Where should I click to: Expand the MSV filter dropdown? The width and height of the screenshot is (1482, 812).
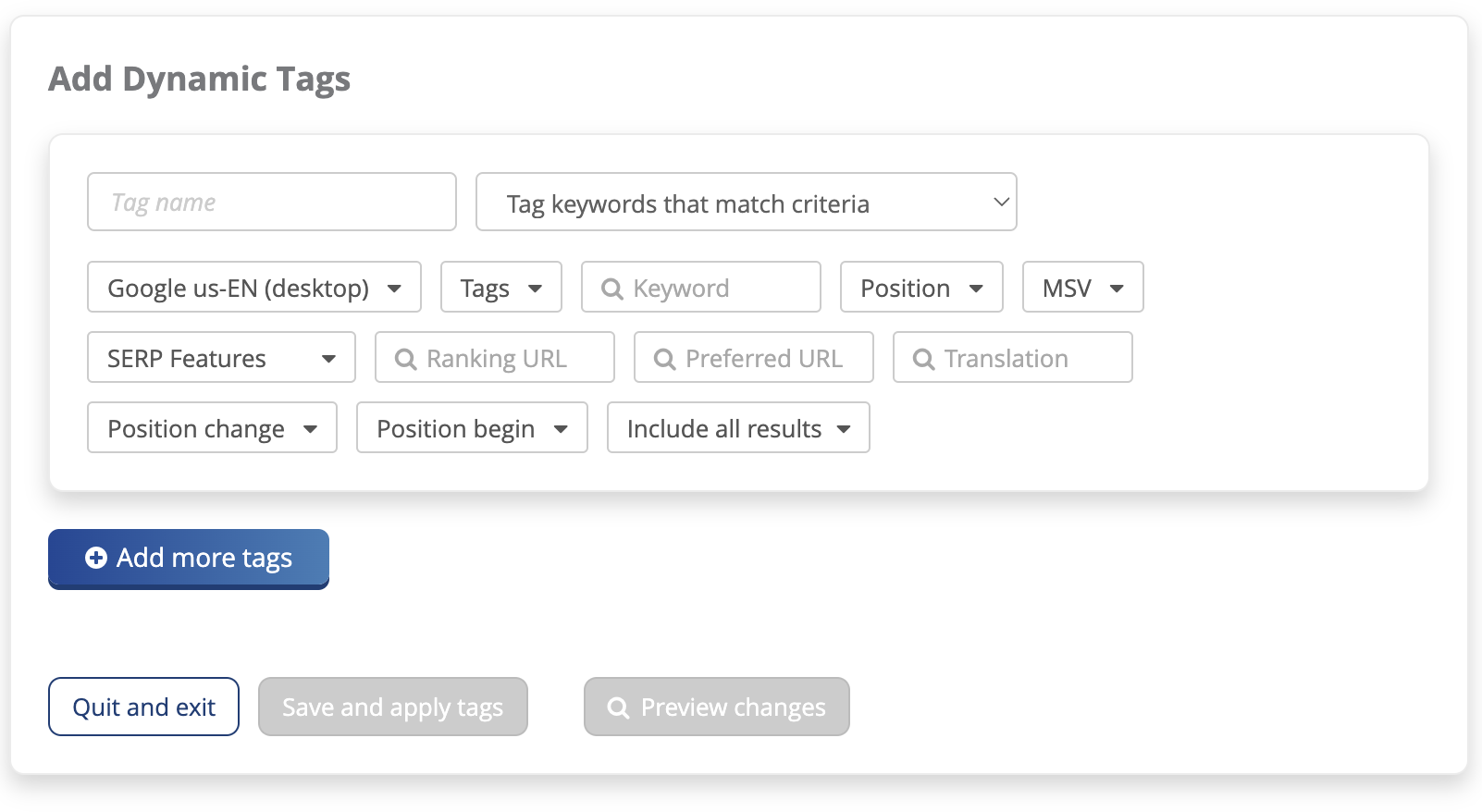point(1082,288)
